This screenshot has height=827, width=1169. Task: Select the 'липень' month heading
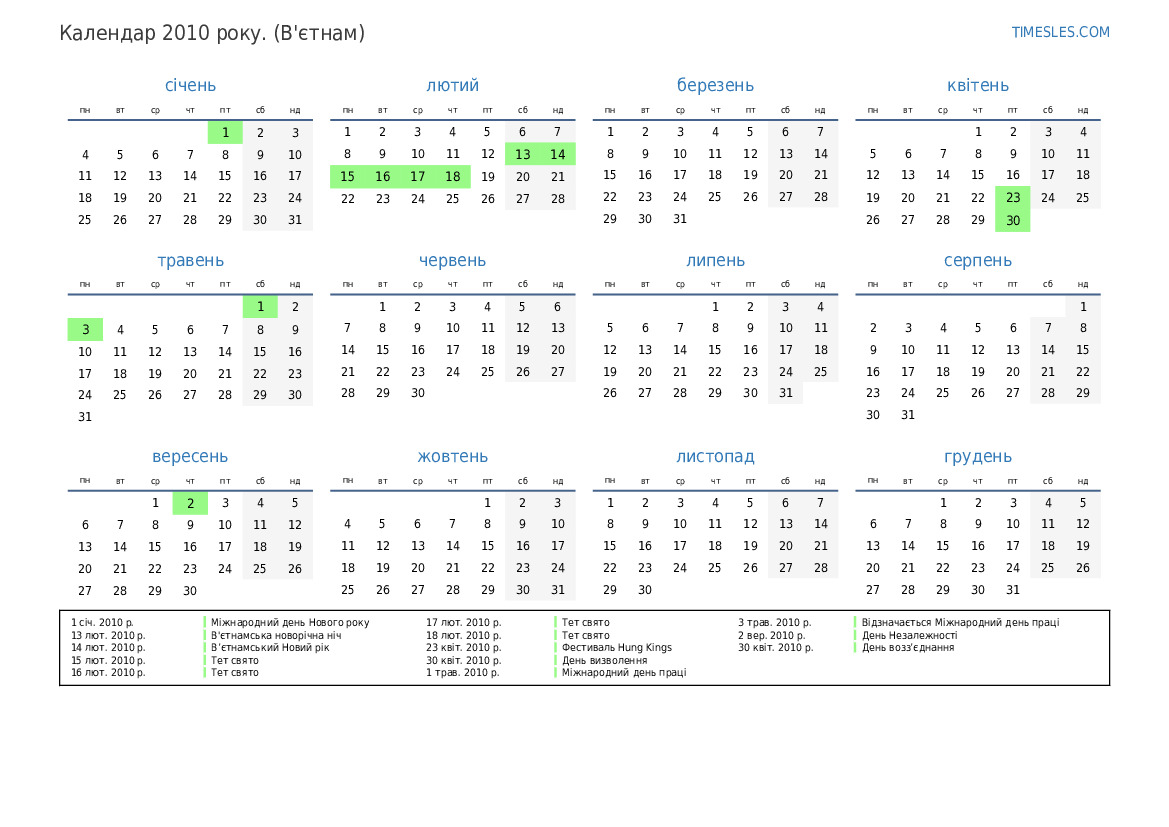[x=715, y=261]
